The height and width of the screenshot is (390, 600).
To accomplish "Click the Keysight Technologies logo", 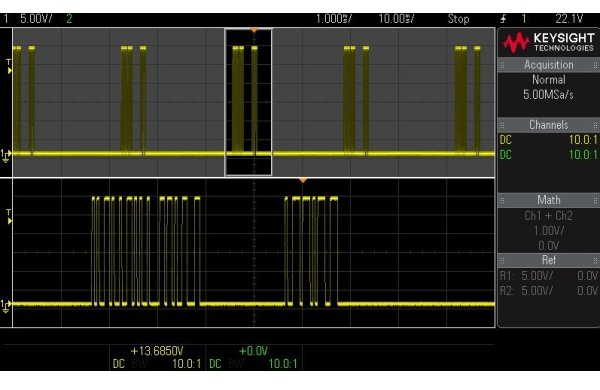I will click(548, 42).
